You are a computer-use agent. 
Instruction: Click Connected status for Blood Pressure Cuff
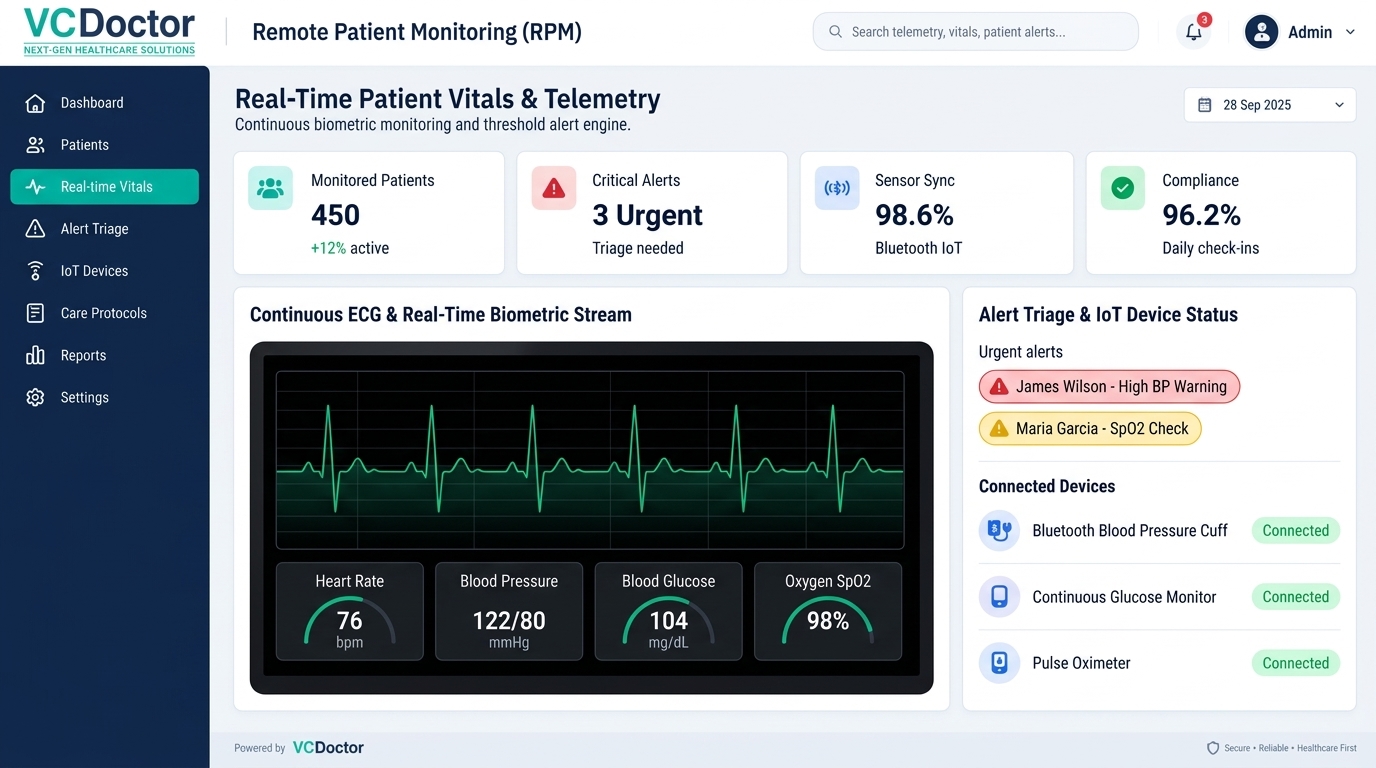(1295, 531)
